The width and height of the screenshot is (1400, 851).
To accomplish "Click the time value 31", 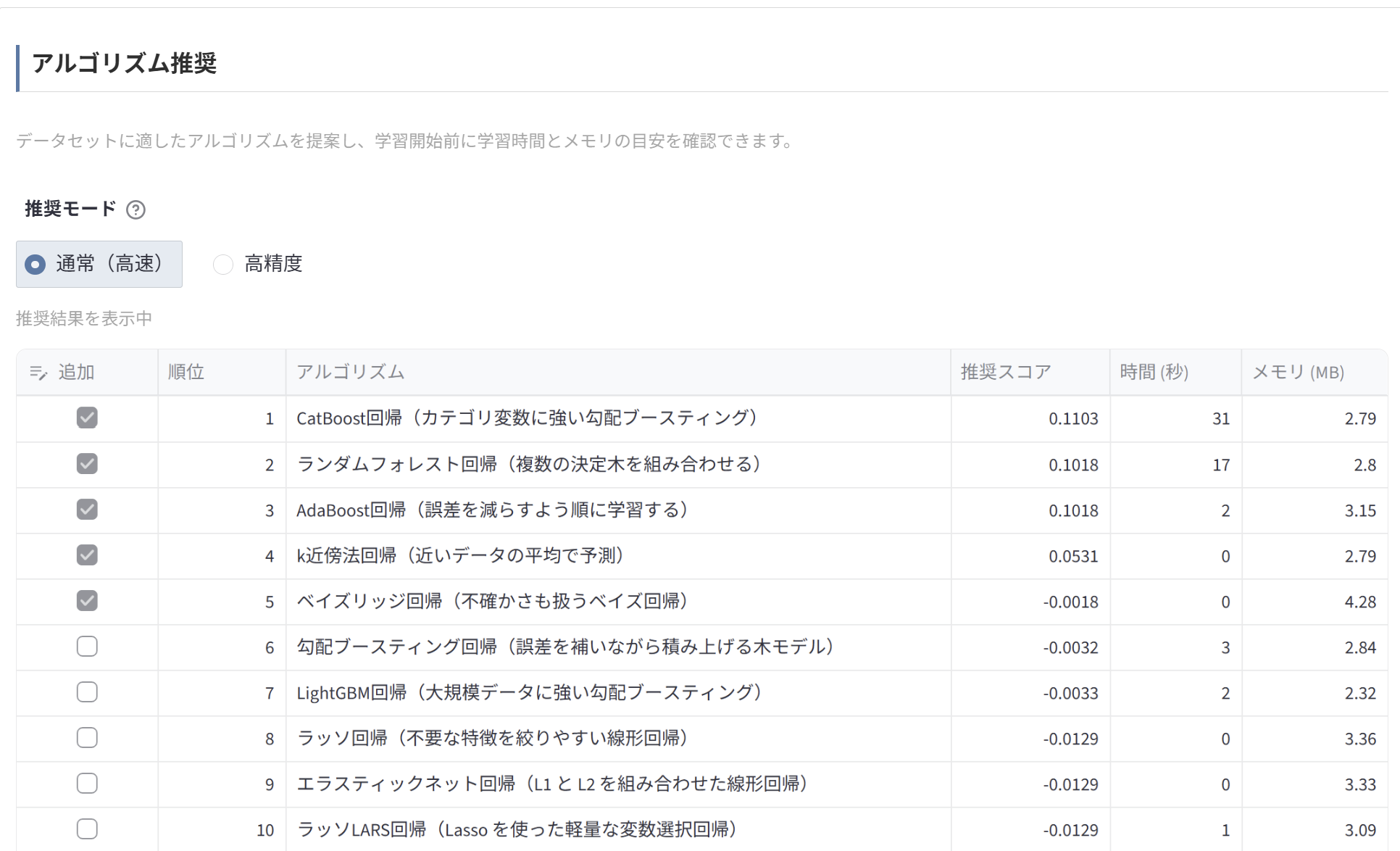I will (1221, 418).
